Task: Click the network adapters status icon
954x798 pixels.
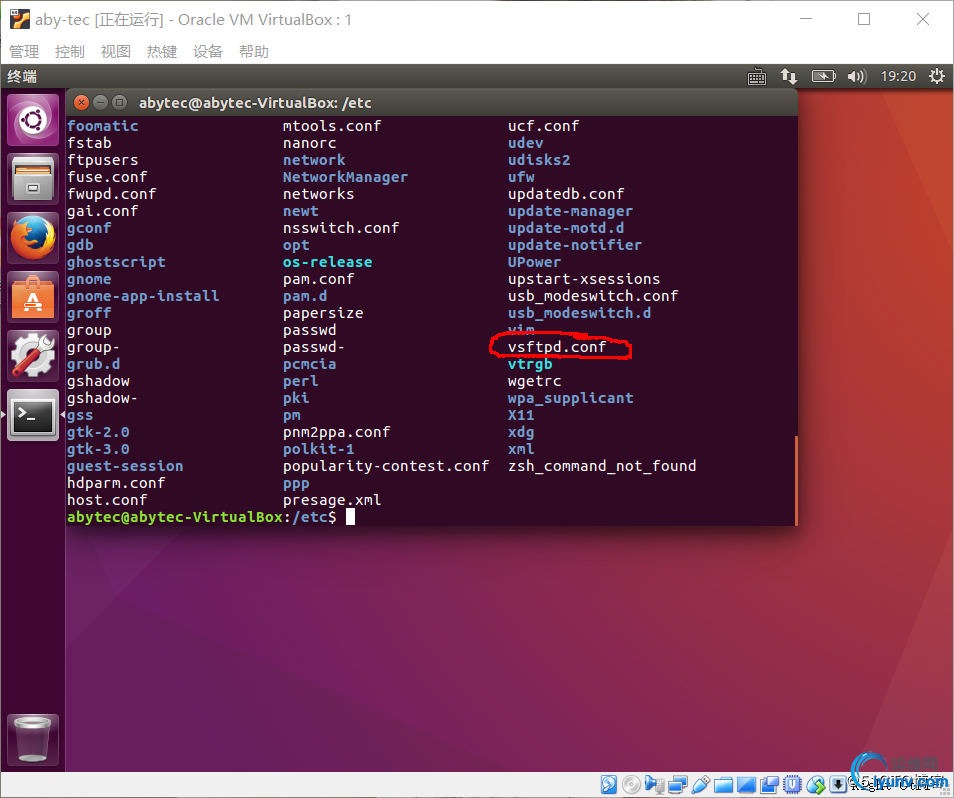Action: tap(678, 784)
